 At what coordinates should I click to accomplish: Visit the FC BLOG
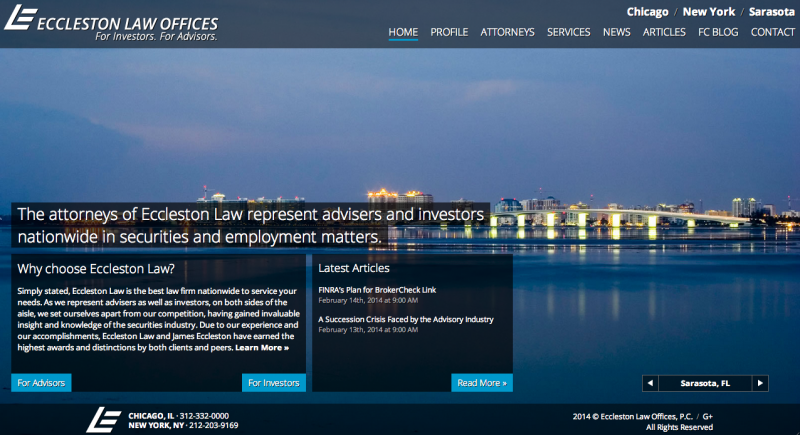[718, 32]
